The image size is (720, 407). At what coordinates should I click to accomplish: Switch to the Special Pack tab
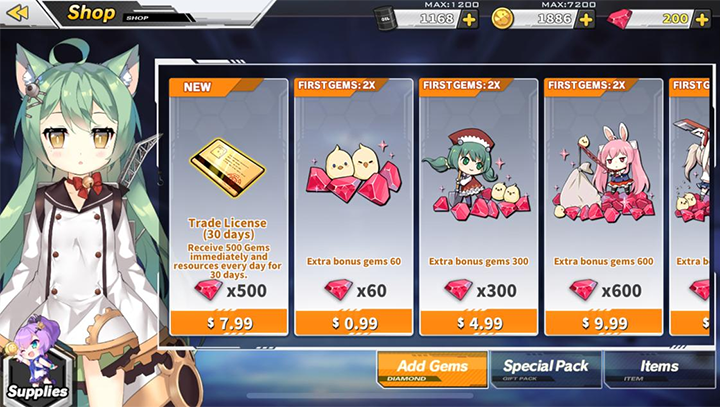click(546, 369)
